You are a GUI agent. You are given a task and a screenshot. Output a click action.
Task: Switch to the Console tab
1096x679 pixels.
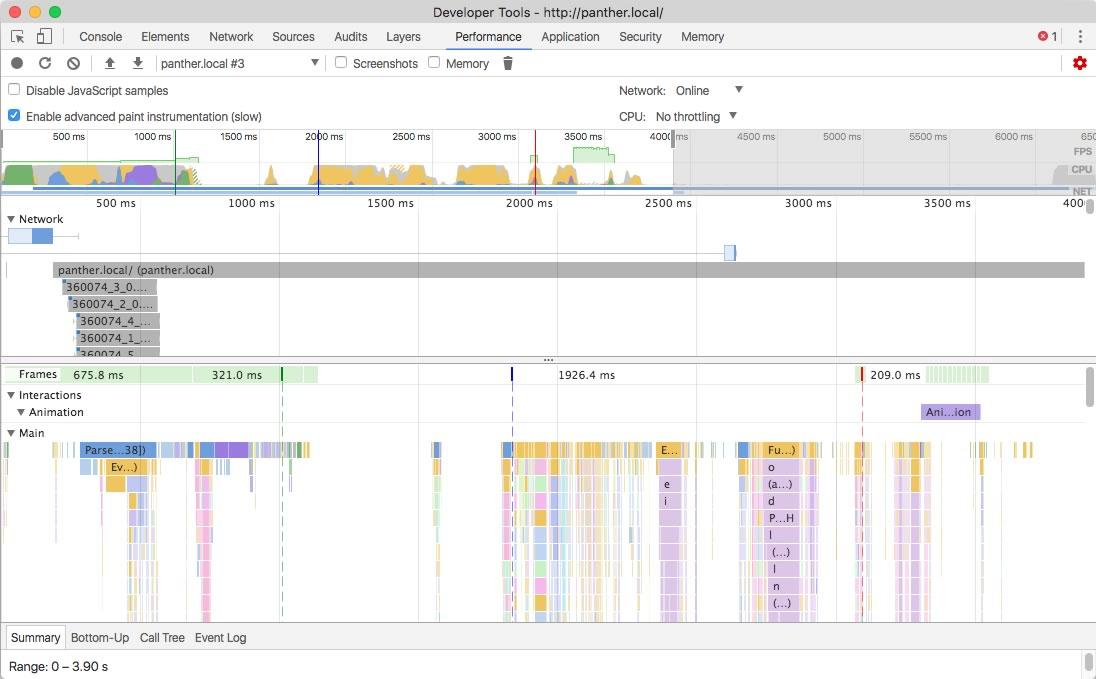101,36
